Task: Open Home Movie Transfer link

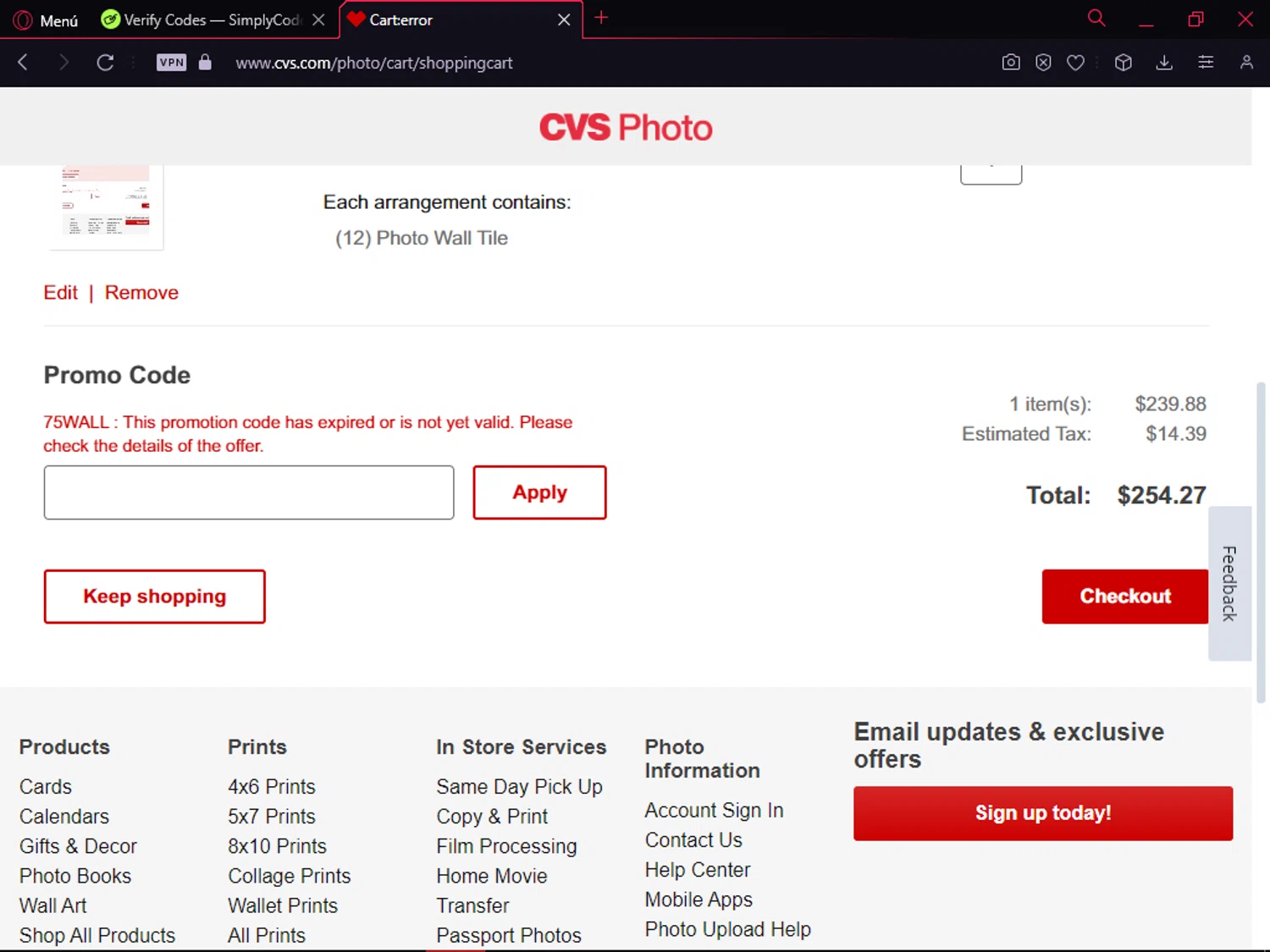Action: point(492,890)
